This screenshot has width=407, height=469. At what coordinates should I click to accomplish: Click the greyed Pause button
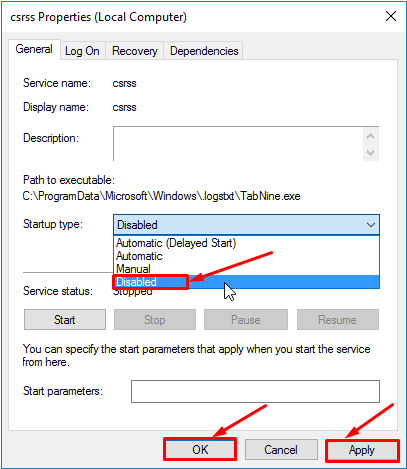point(246,320)
